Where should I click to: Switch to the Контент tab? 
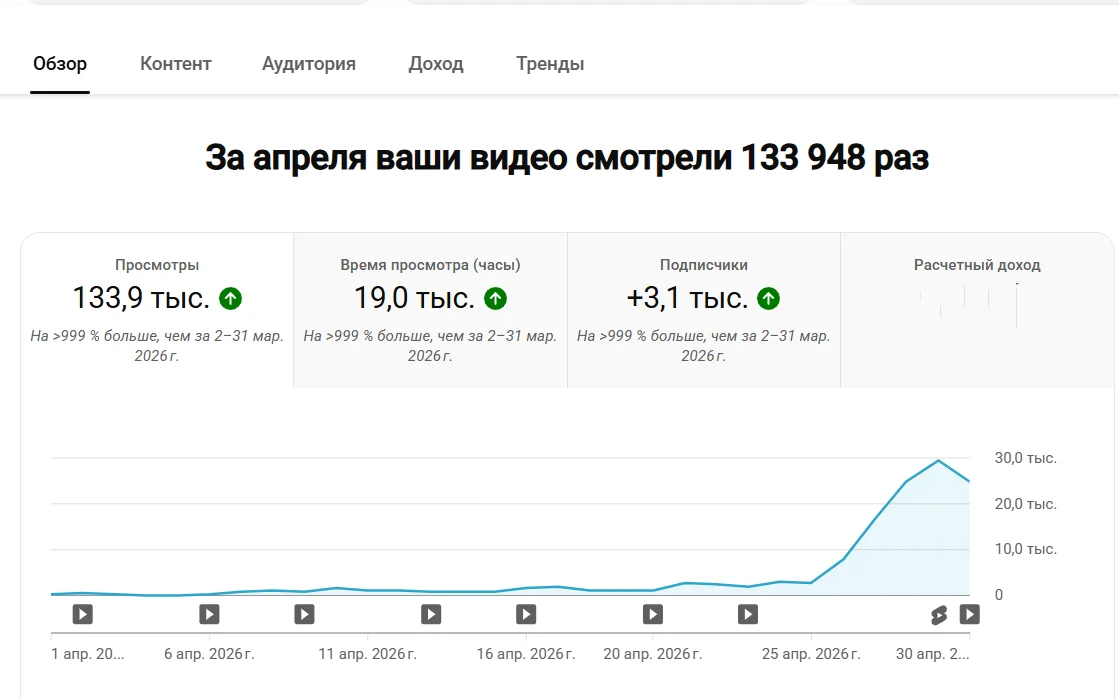point(176,64)
